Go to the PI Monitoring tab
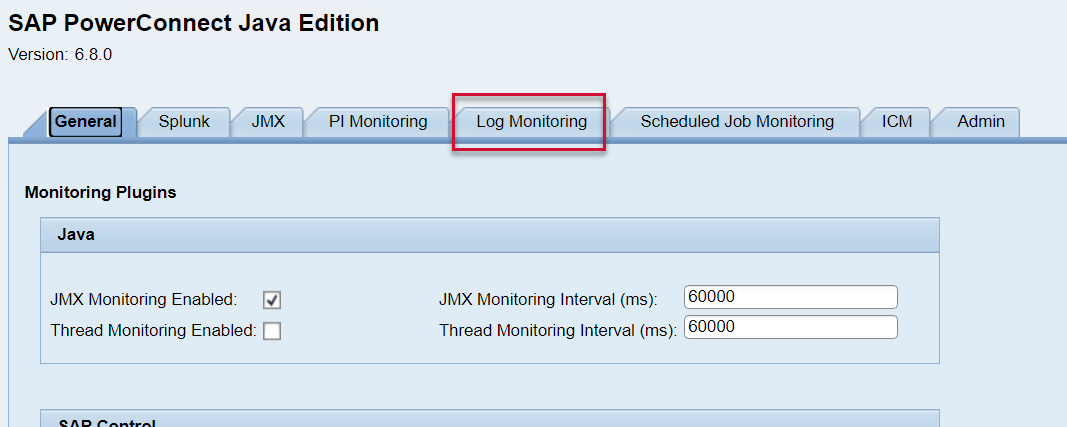 [x=378, y=122]
